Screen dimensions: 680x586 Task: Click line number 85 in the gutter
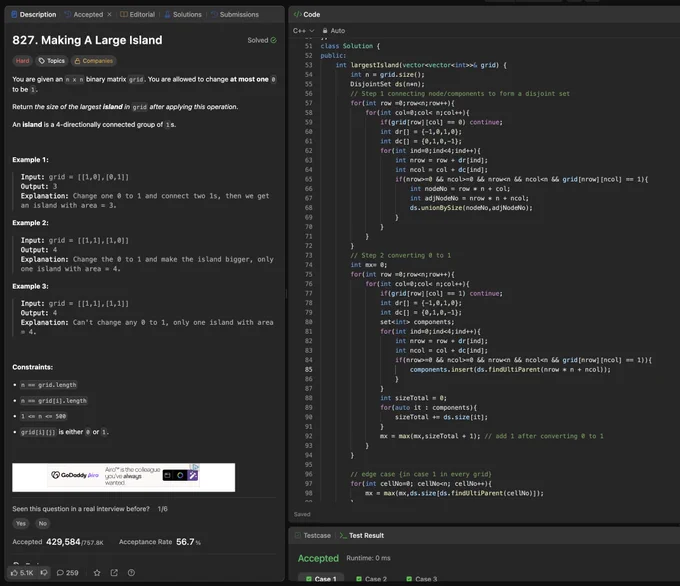(308, 370)
